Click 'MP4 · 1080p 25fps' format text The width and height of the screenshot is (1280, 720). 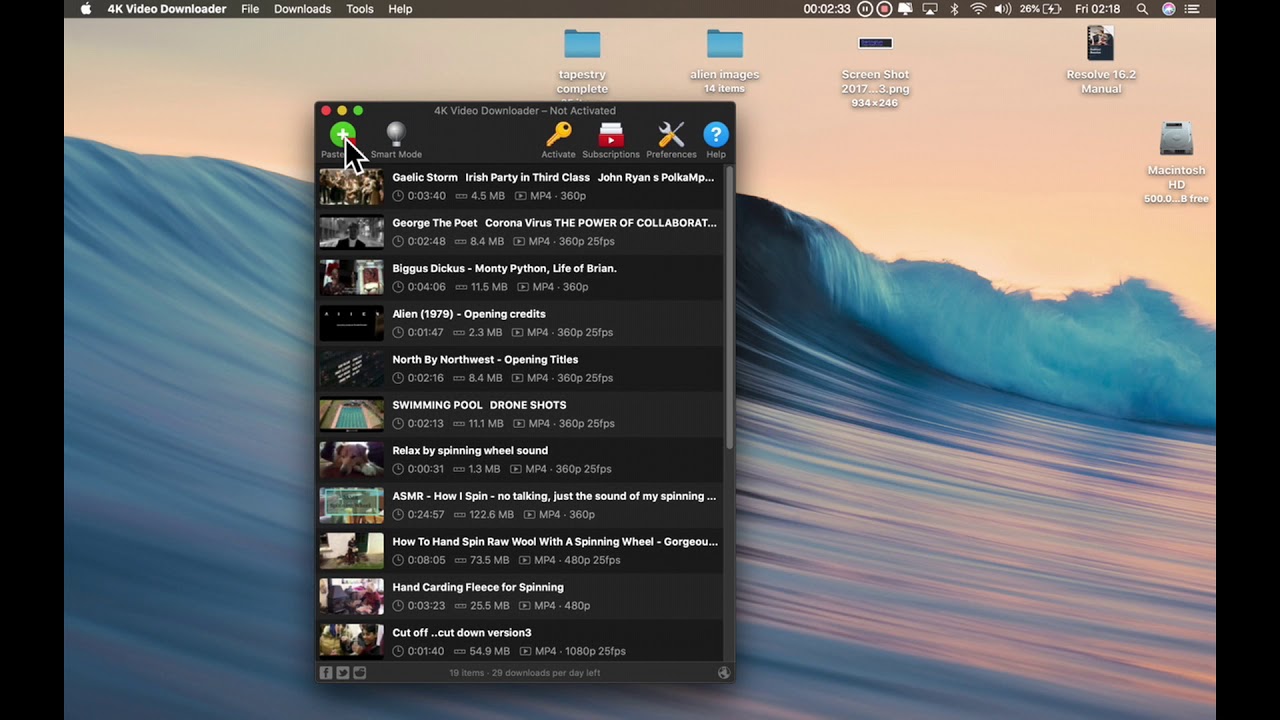[580, 651]
